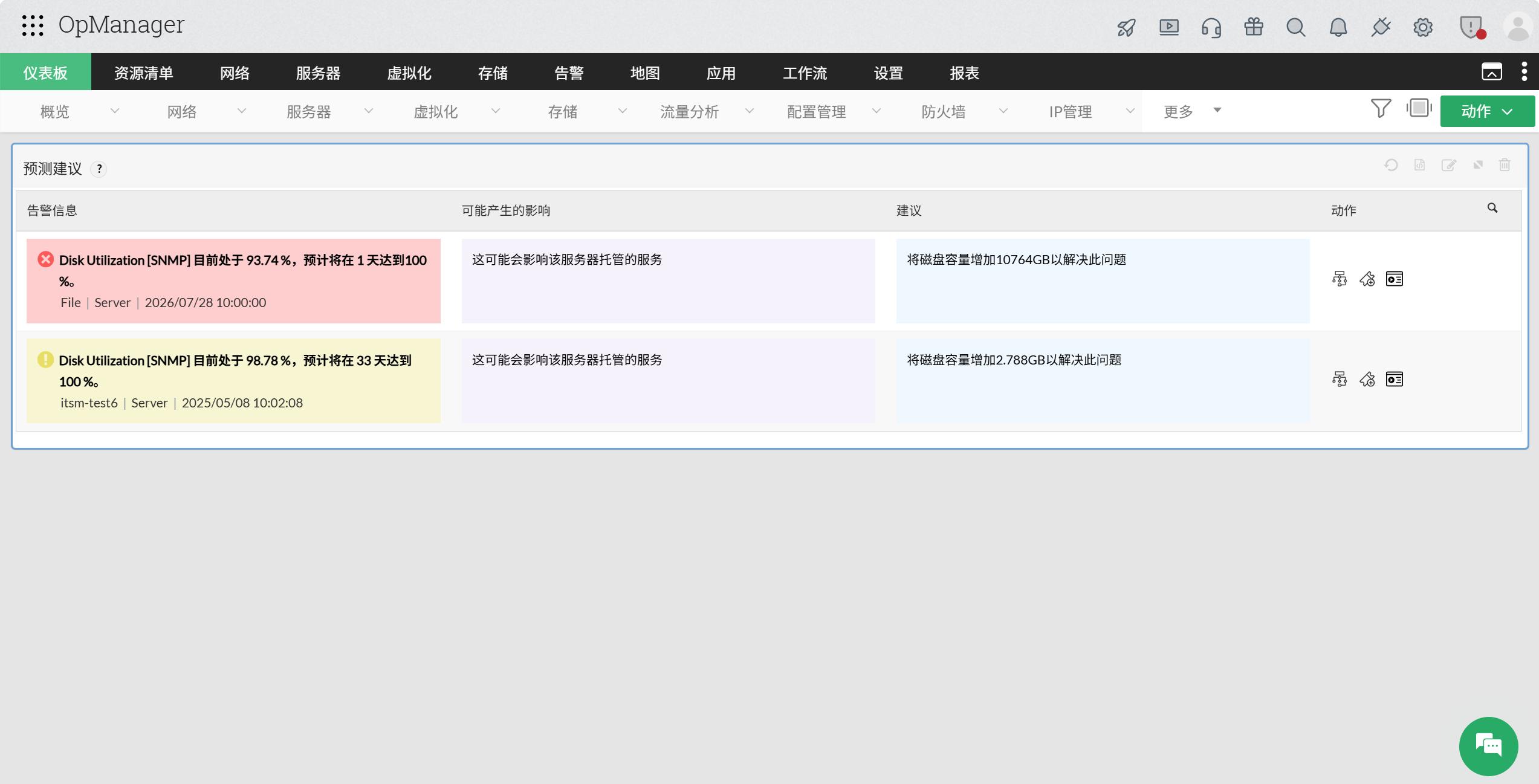
Task: Click the shield alert icon
Action: (1471, 27)
